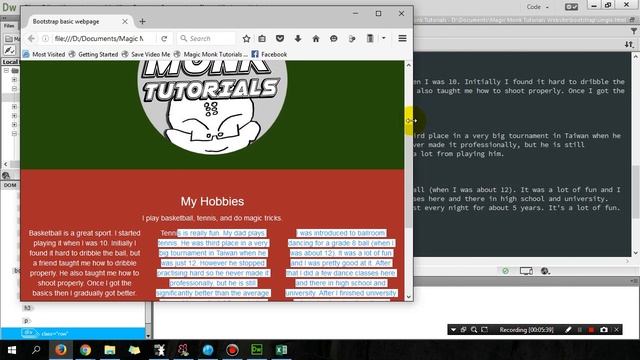640x360 pixels.
Task: Click the Magic Monk Tutorials logo image
Action: pos(212,107)
